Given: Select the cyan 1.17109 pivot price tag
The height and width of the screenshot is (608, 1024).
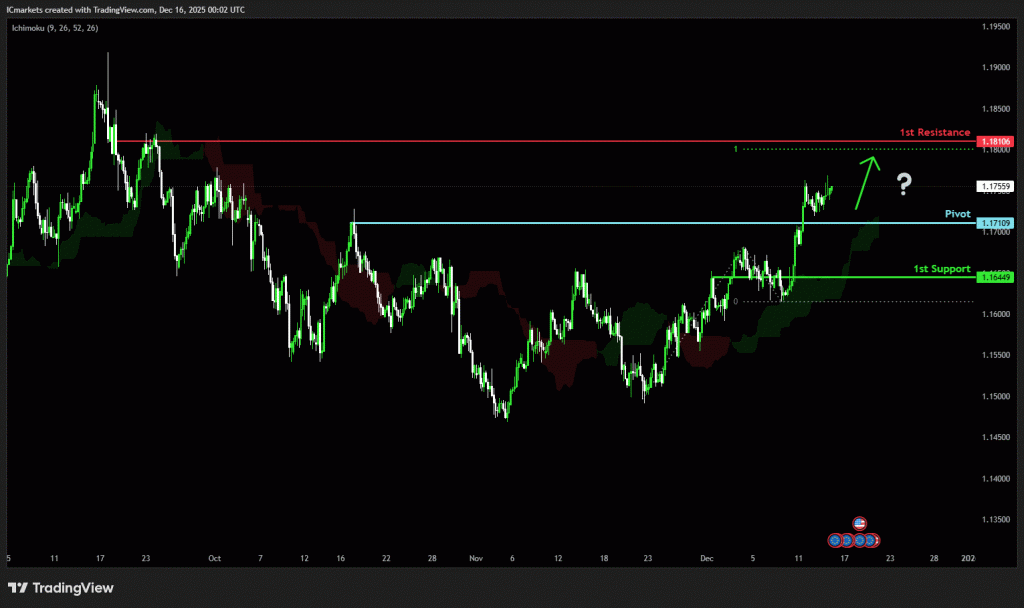Looking at the screenshot, I should 996,223.
